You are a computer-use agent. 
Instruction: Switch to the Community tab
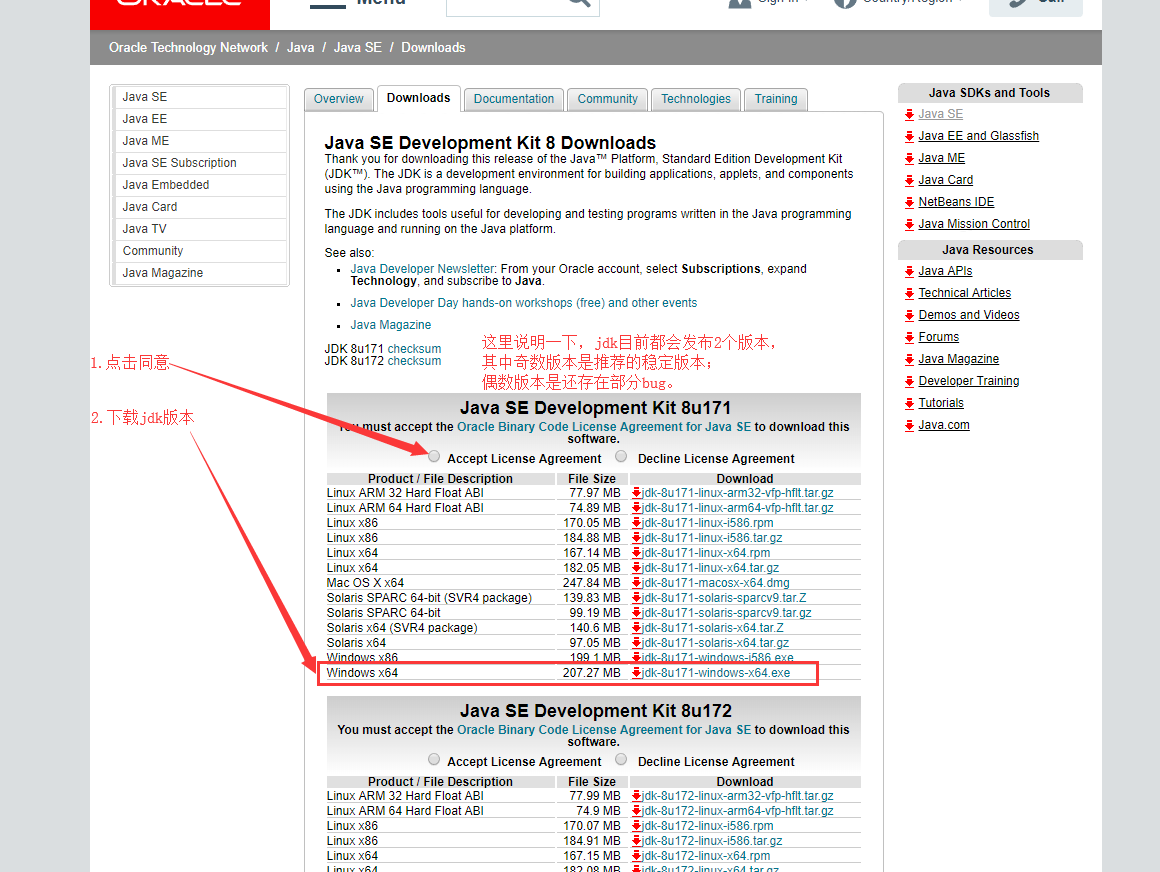click(x=607, y=99)
